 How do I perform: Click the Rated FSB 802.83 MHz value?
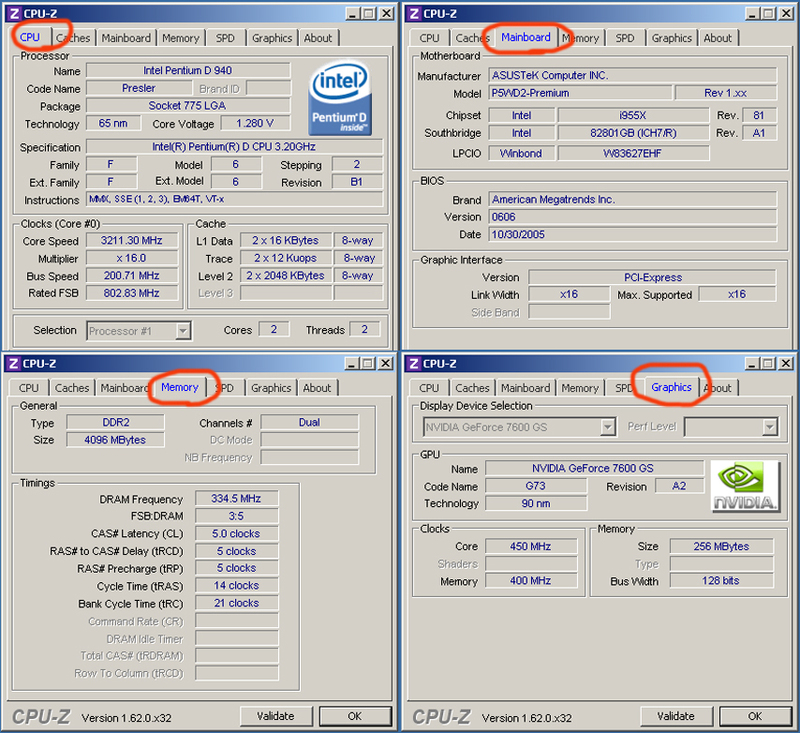click(x=132, y=293)
